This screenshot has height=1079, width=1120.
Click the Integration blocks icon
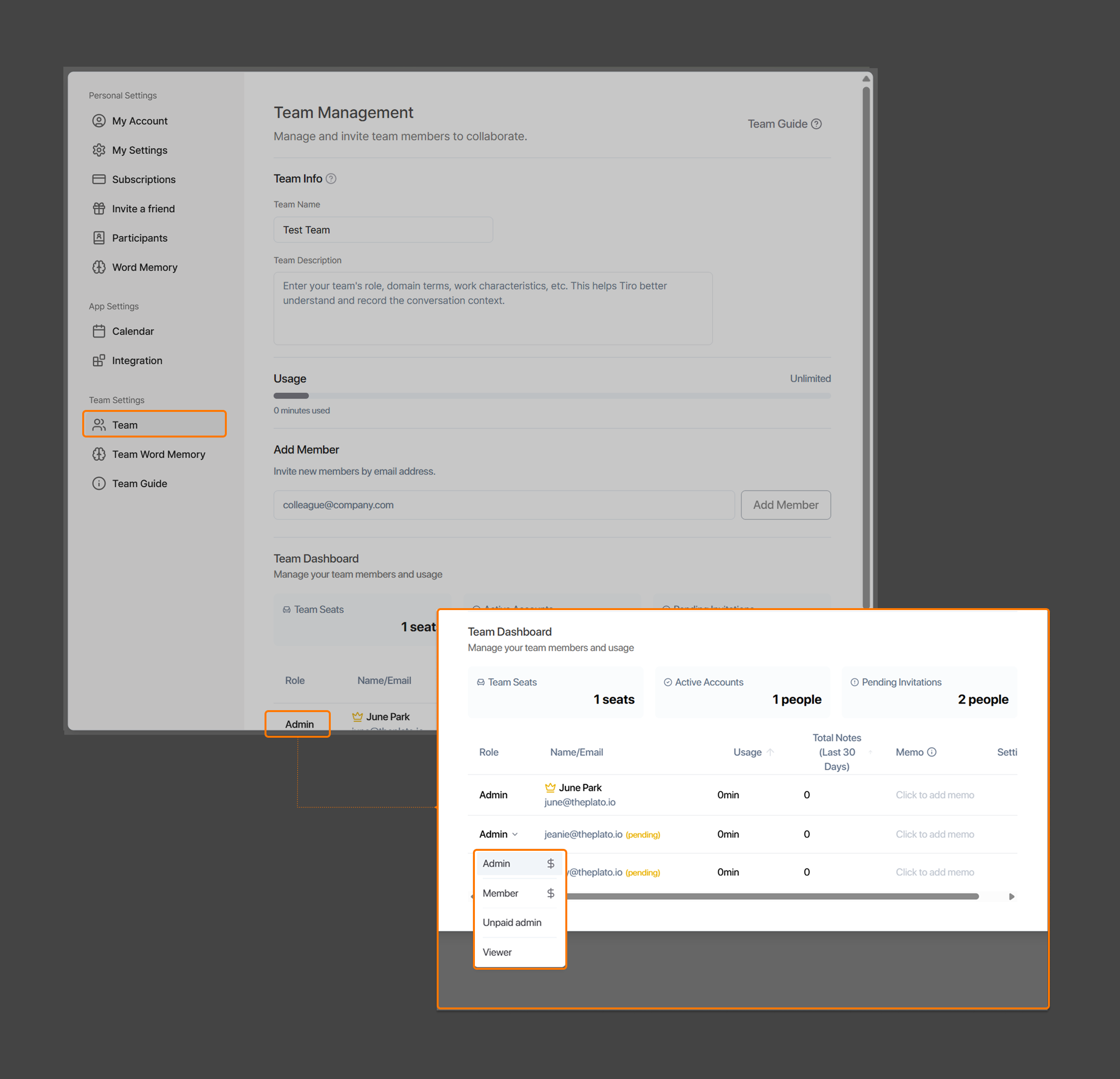[x=99, y=361]
